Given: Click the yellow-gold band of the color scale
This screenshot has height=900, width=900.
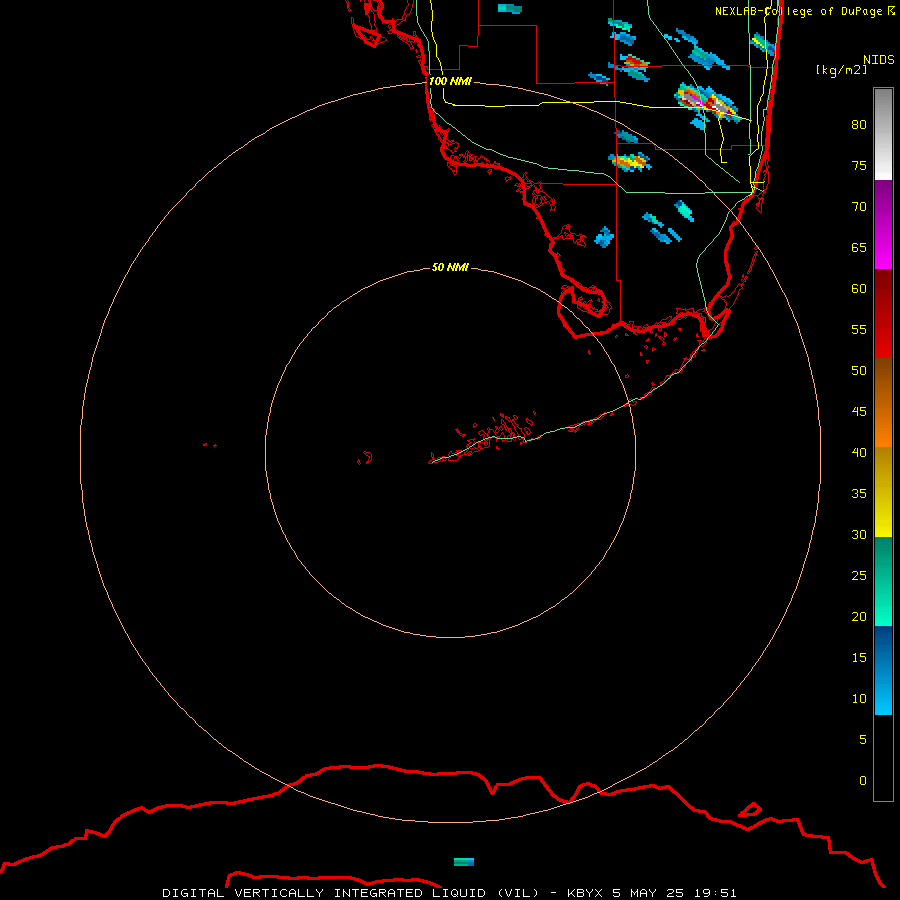Looking at the screenshot, I should point(883,492).
